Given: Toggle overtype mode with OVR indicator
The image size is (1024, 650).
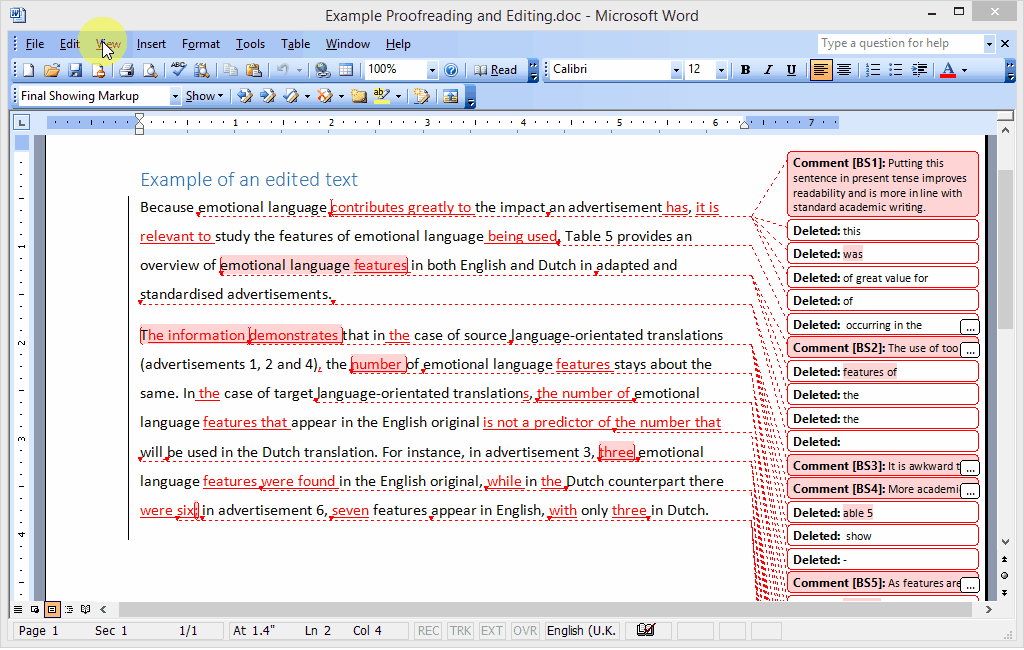Looking at the screenshot, I should click(524, 630).
